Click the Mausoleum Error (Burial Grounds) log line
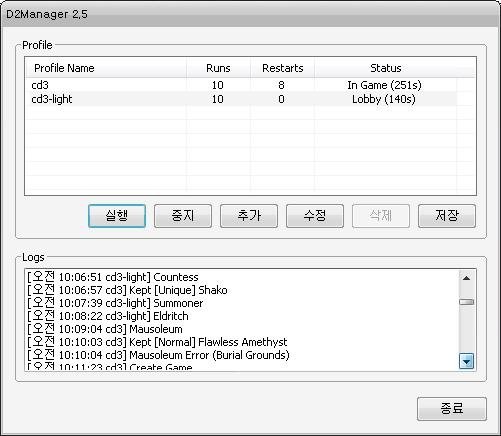This screenshot has height=436, width=501. point(158,355)
